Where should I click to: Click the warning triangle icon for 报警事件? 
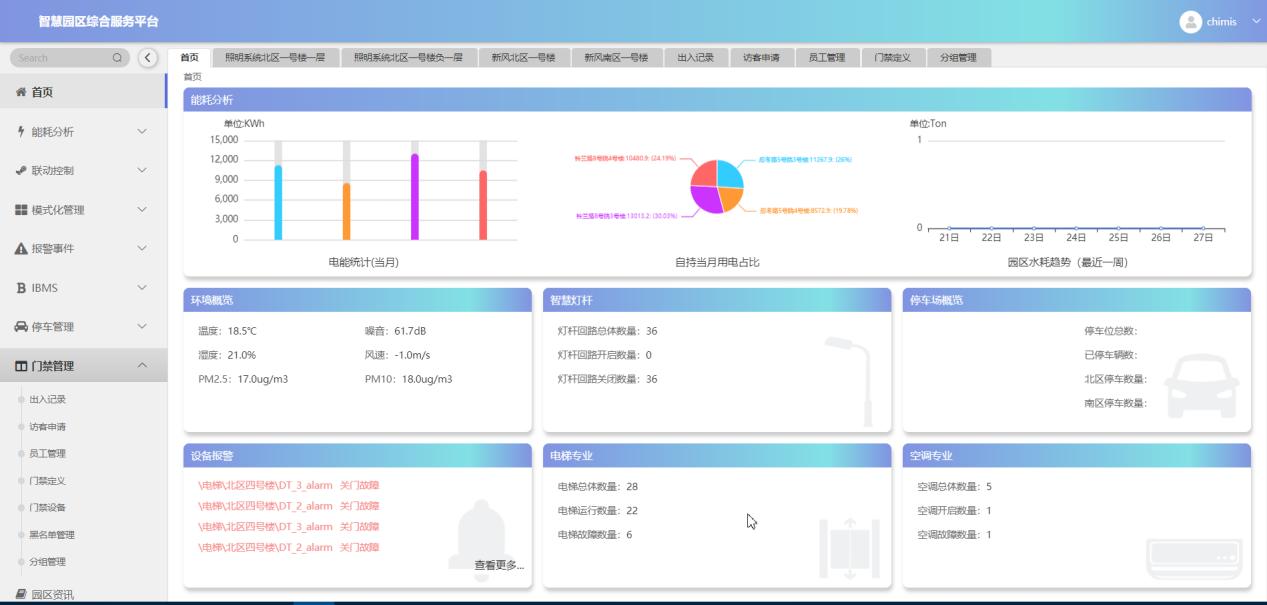pyautogui.click(x=21, y=249)
